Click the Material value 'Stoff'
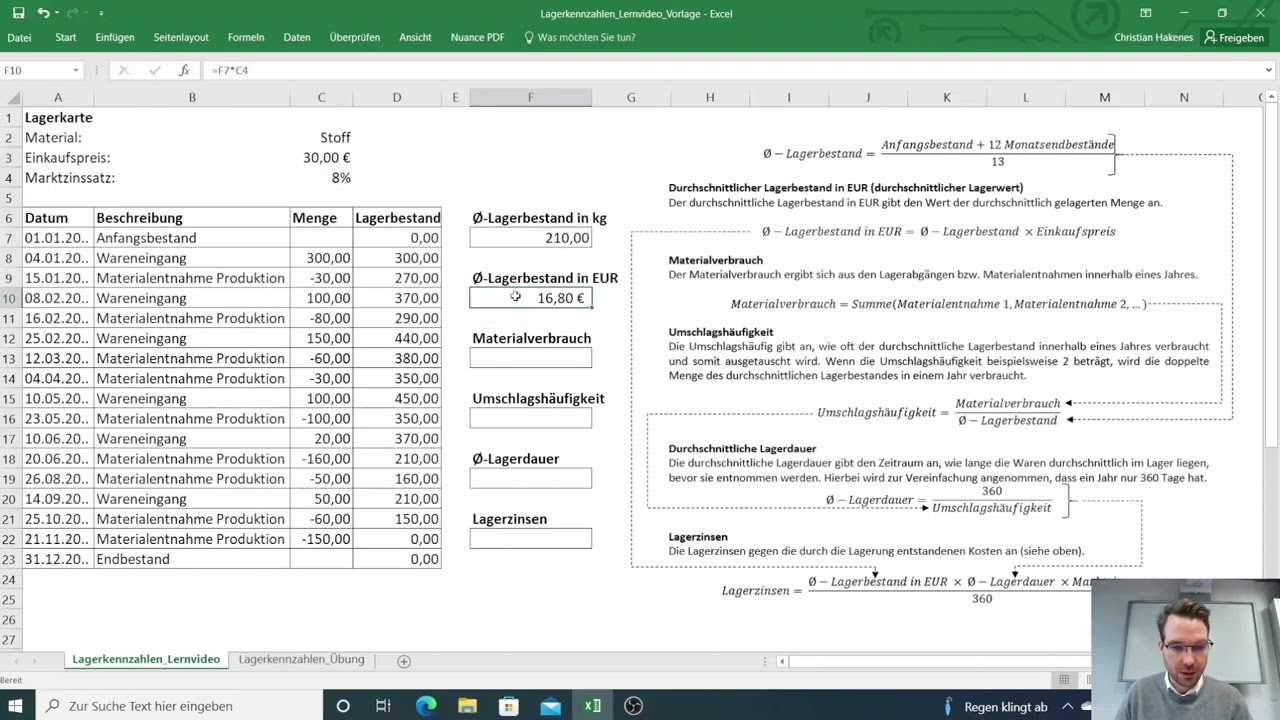Screen dimensions: 1280x720 [x=321, y=137]
